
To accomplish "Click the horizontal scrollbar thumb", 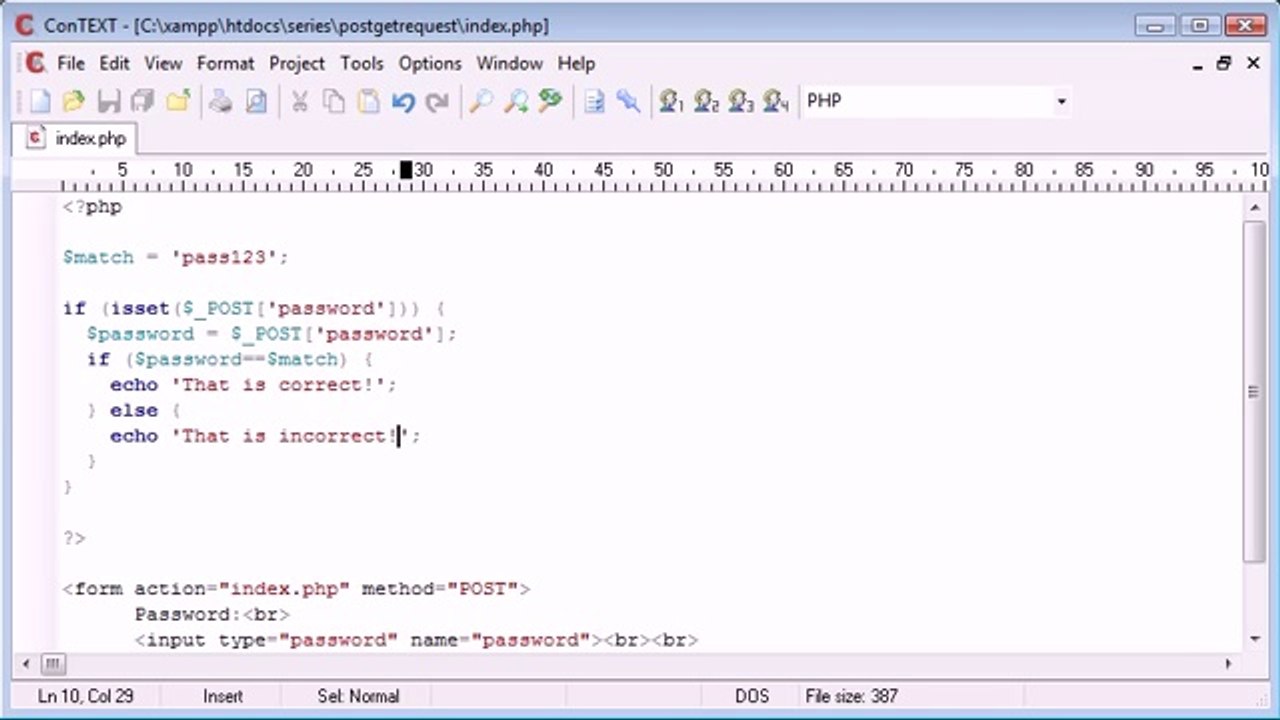I will pos(53,663).
